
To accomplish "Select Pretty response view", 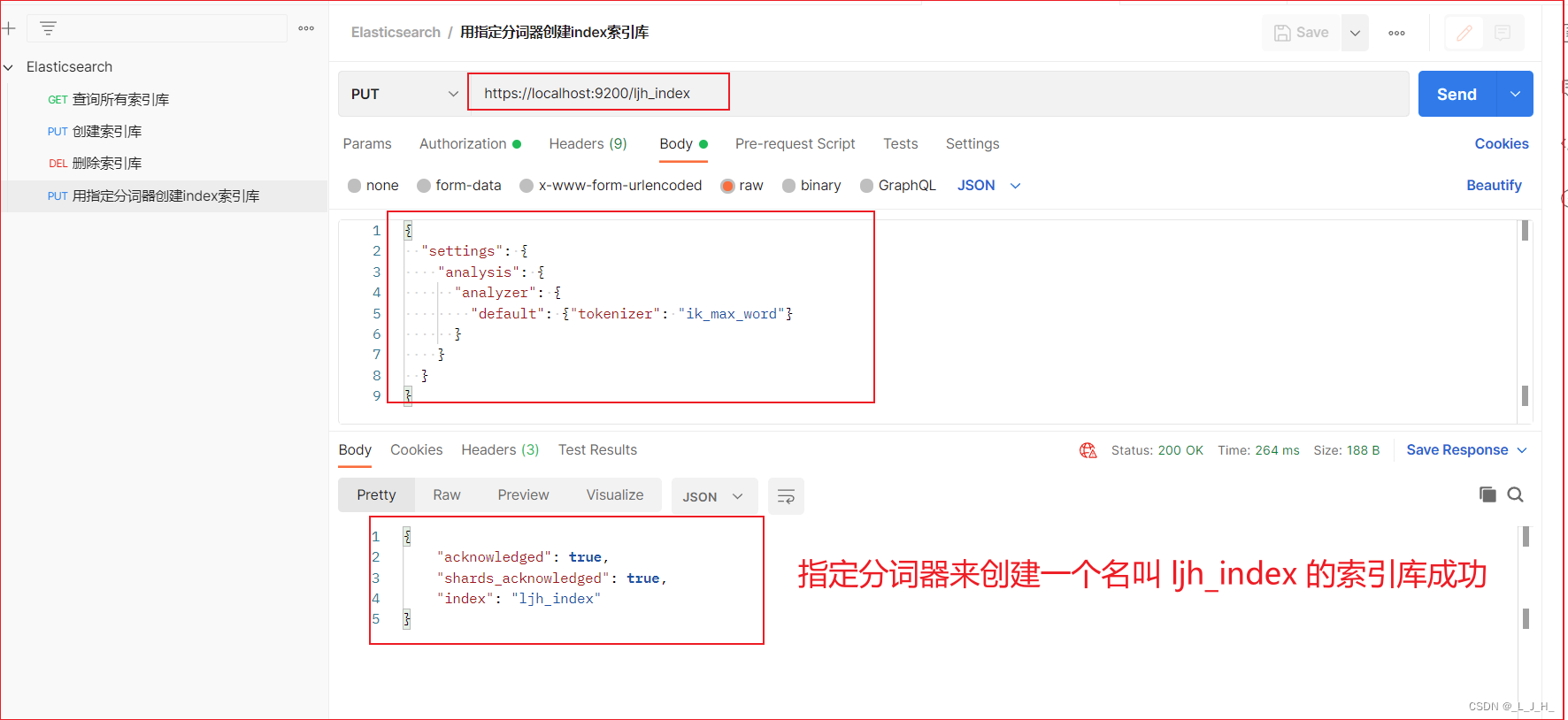I will (x=376, y=494).
